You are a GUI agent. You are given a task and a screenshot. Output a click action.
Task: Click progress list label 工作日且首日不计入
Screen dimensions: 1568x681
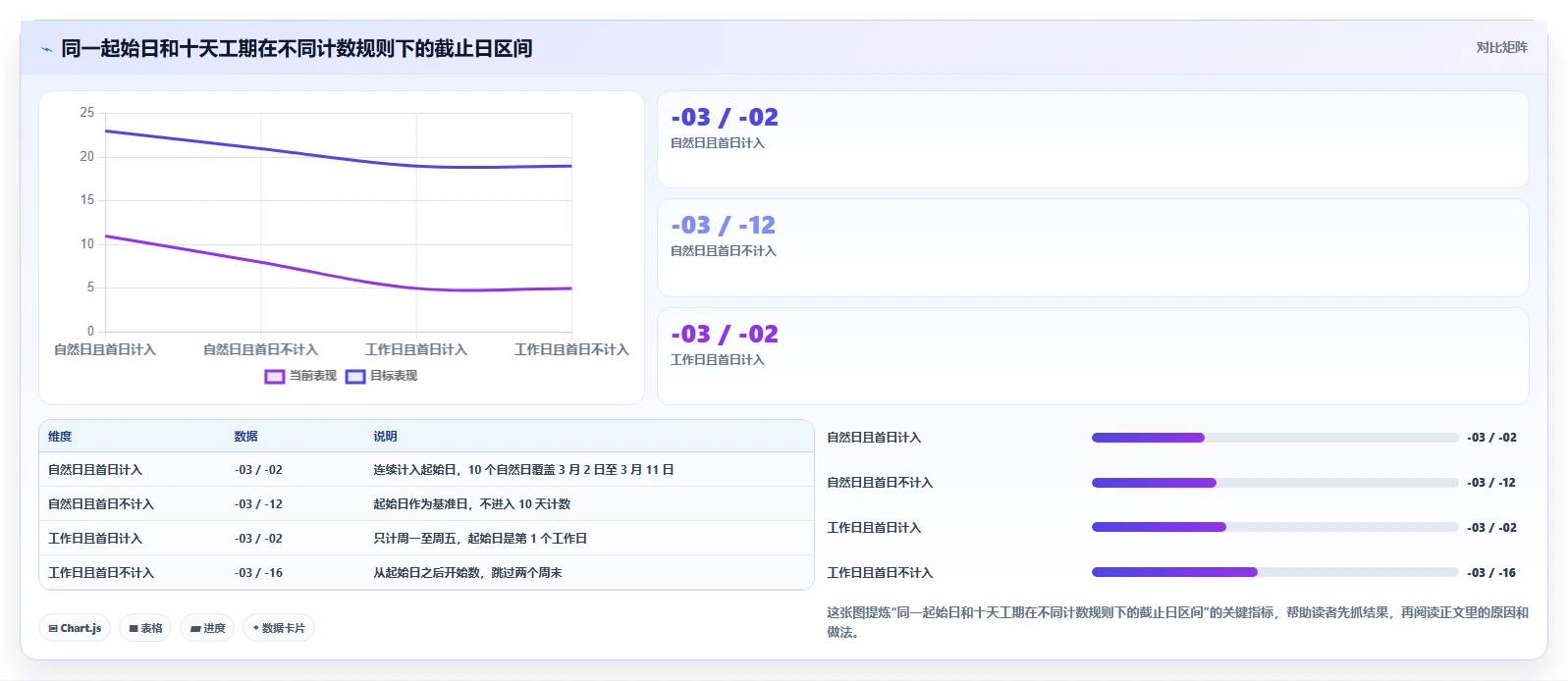tap(880, 573)
